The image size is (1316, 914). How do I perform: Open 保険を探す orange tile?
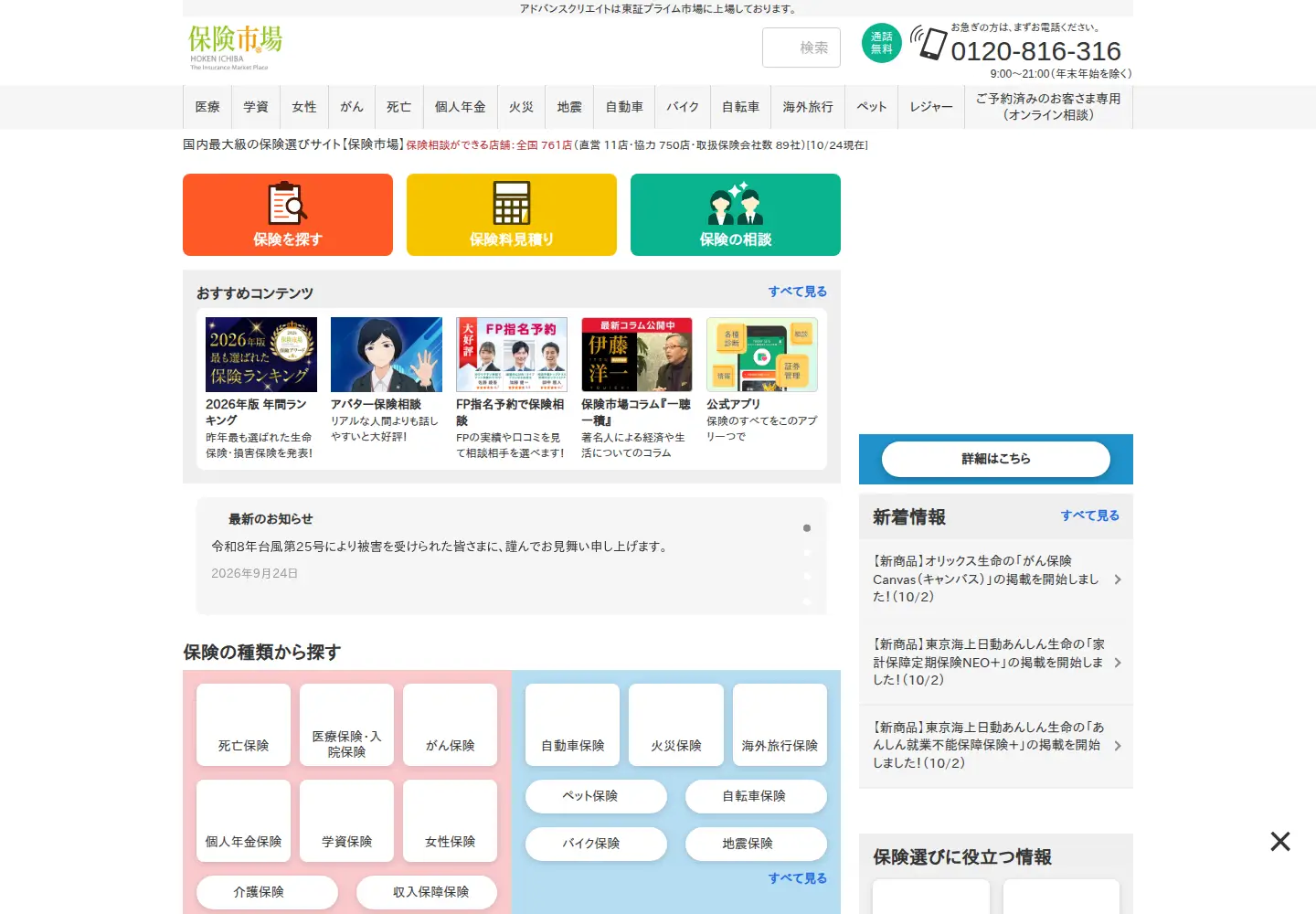[x=288, y=215]
